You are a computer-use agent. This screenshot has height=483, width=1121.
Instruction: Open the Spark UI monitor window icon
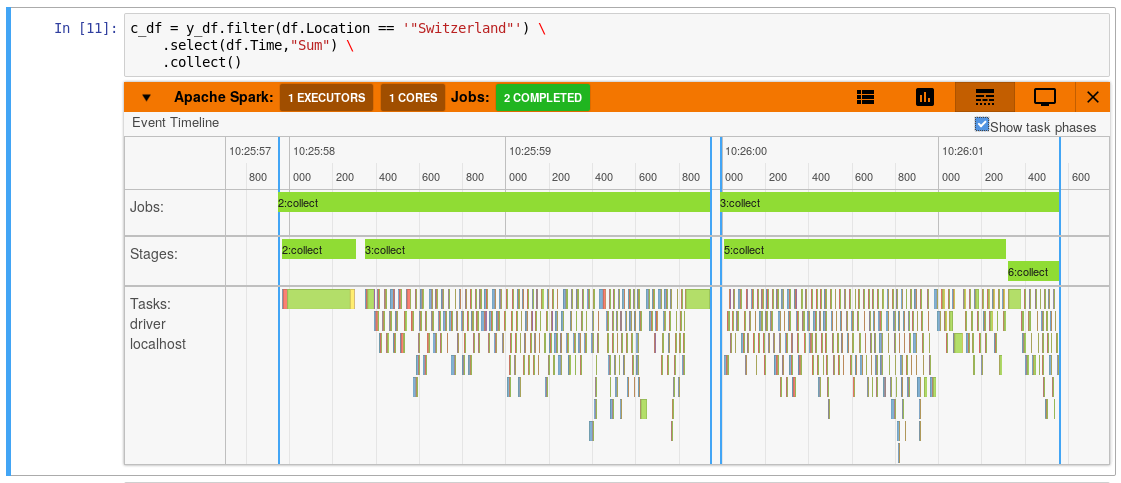click(1045, 97)
